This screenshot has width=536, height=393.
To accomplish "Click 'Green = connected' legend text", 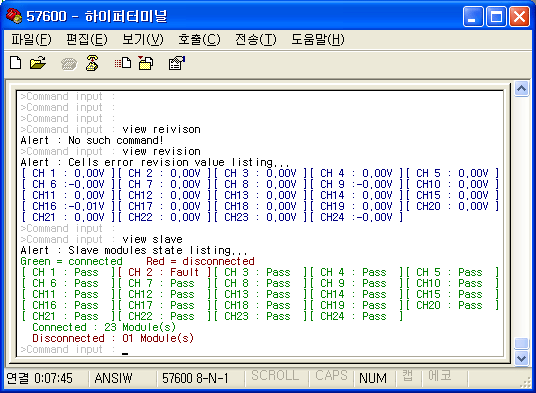I will (x=71, y=261).
